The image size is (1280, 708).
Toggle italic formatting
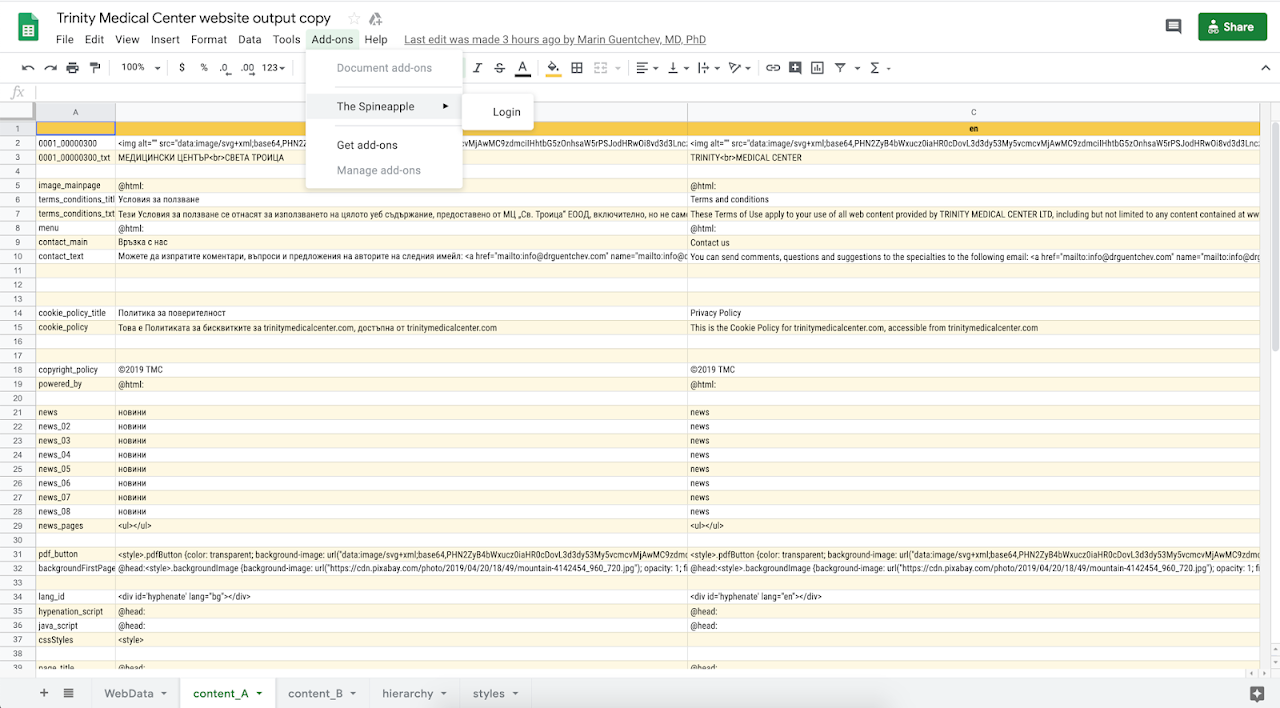pyautogui.click(x=477, y=68)
